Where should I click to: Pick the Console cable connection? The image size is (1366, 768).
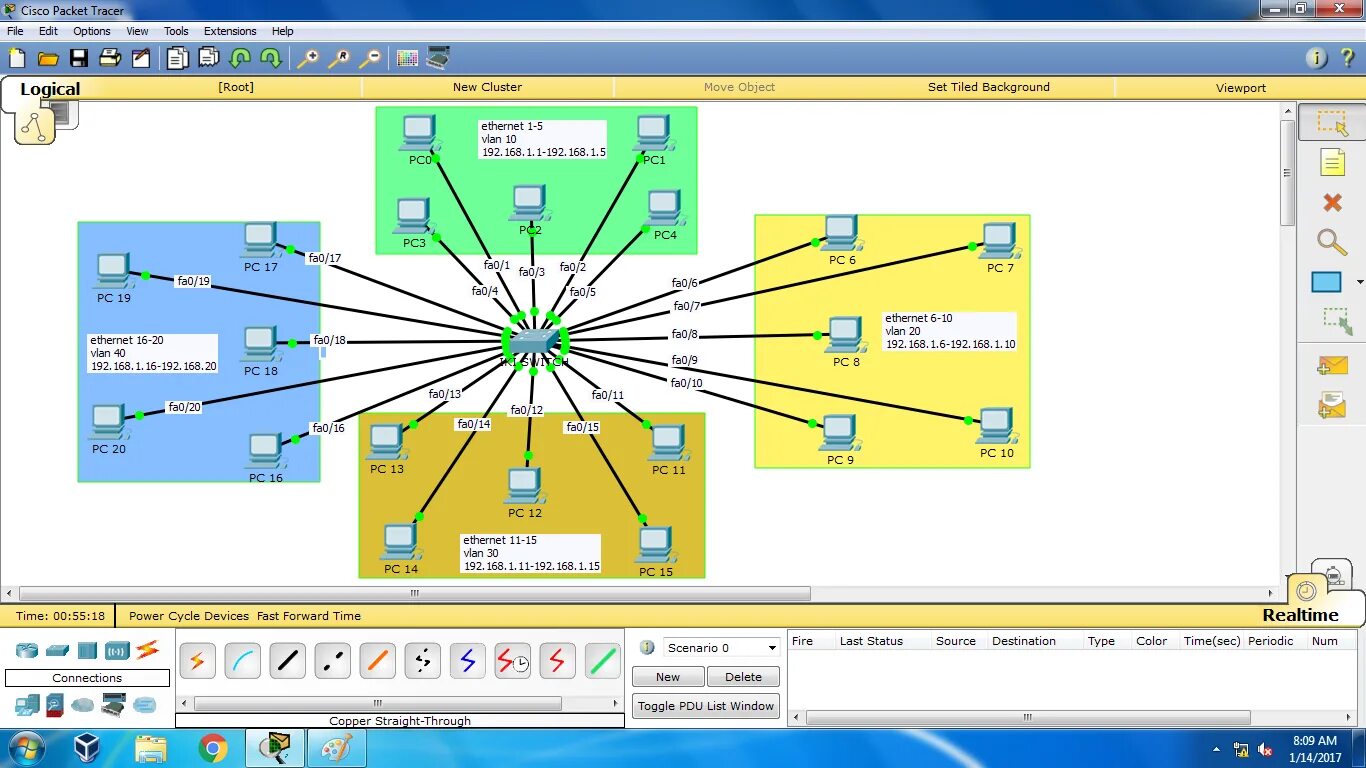click(x=242, y=661)
